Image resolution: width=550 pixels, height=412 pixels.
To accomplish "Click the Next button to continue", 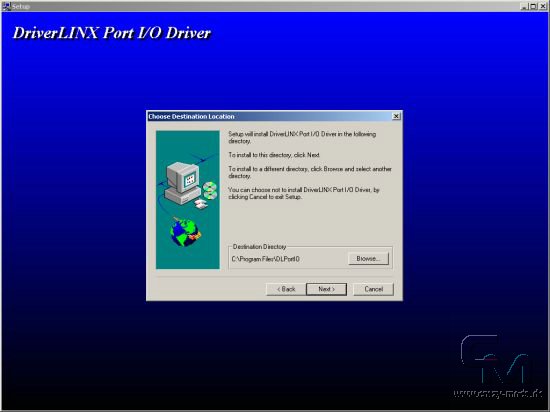I will pos(326,289).
